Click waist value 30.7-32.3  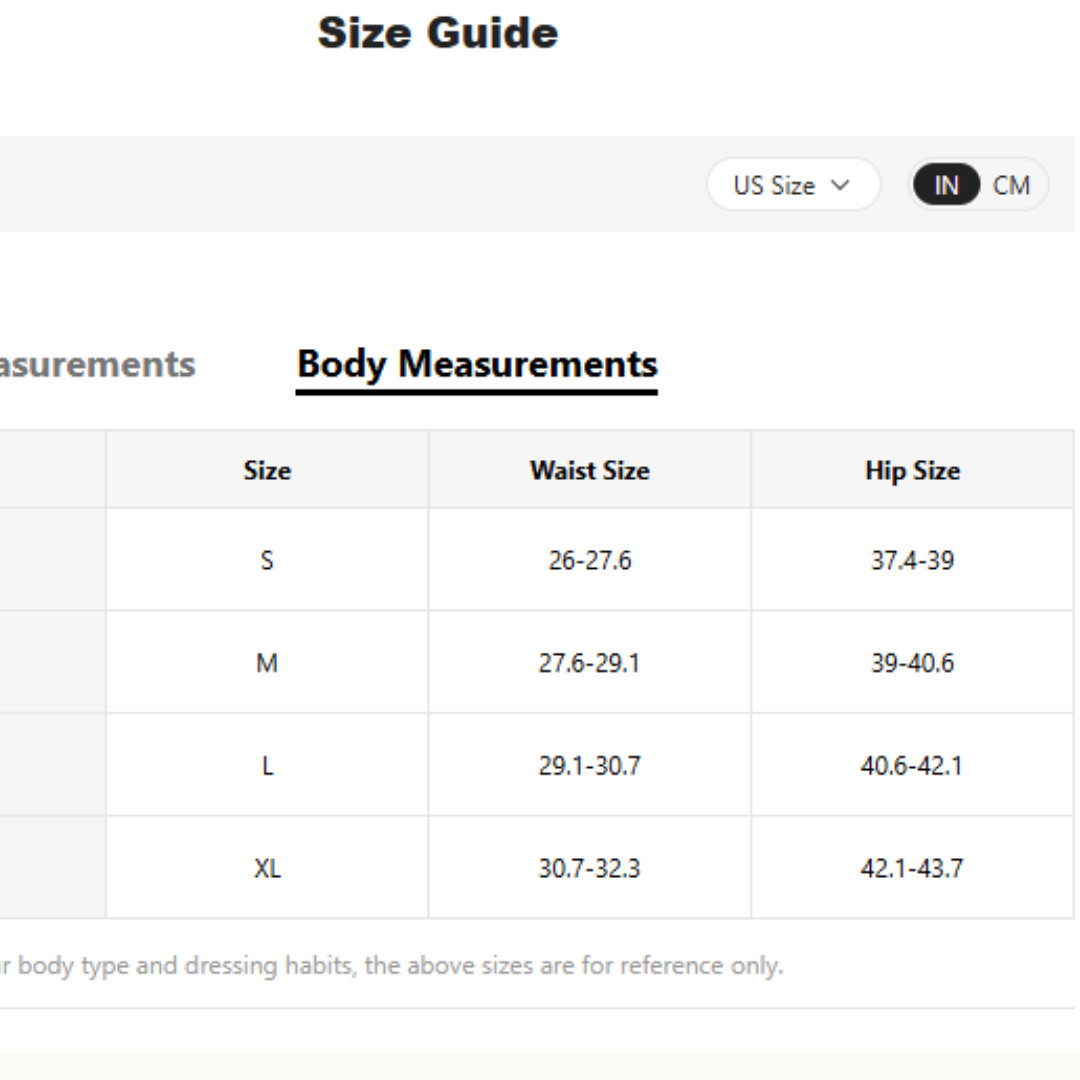(x=590, y=868)
